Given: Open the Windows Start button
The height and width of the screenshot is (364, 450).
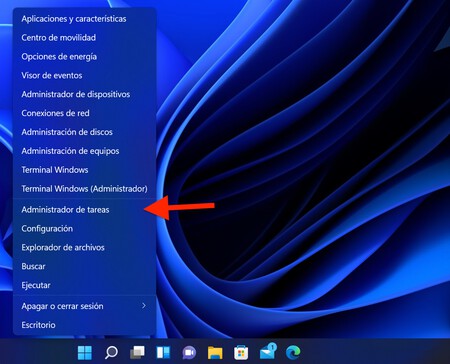Looking at the screenshot, I should click(85, 352).
